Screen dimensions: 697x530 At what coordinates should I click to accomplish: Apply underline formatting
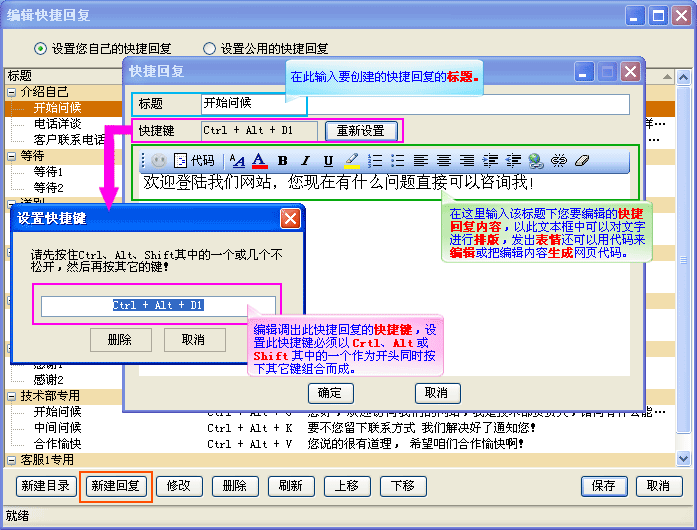tap(329, 160)
